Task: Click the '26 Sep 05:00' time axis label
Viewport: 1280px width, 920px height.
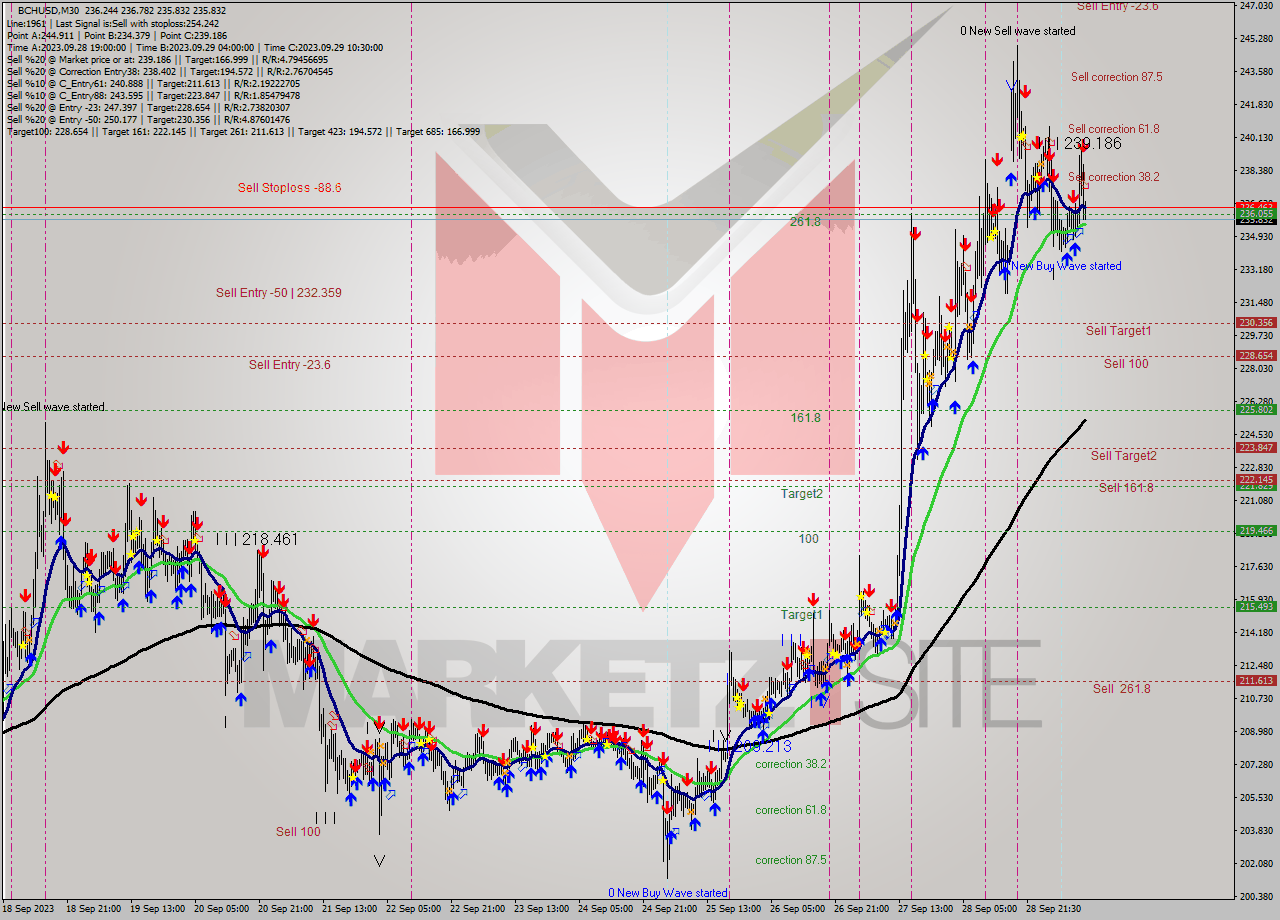Action: (797, 909)
